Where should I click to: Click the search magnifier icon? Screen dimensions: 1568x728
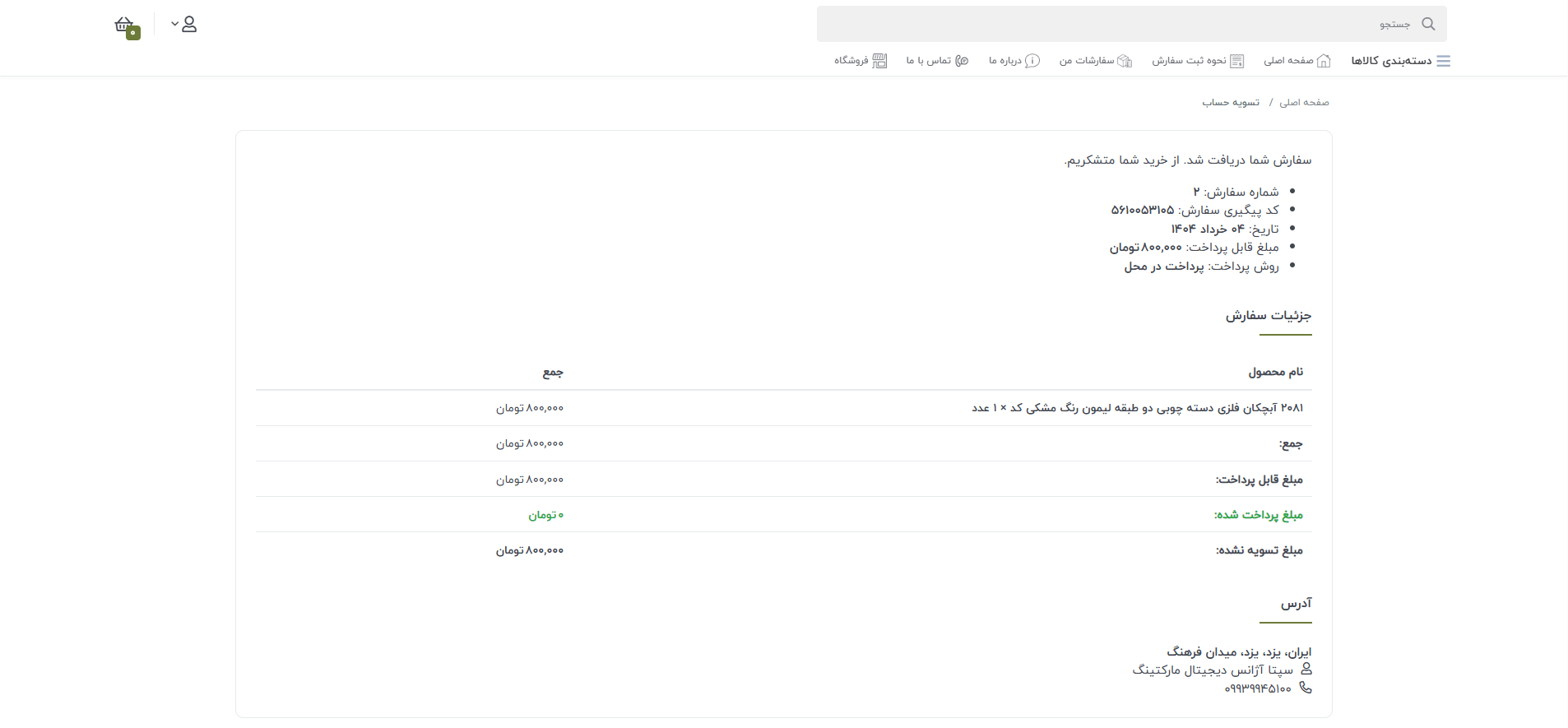[1428, 24]
